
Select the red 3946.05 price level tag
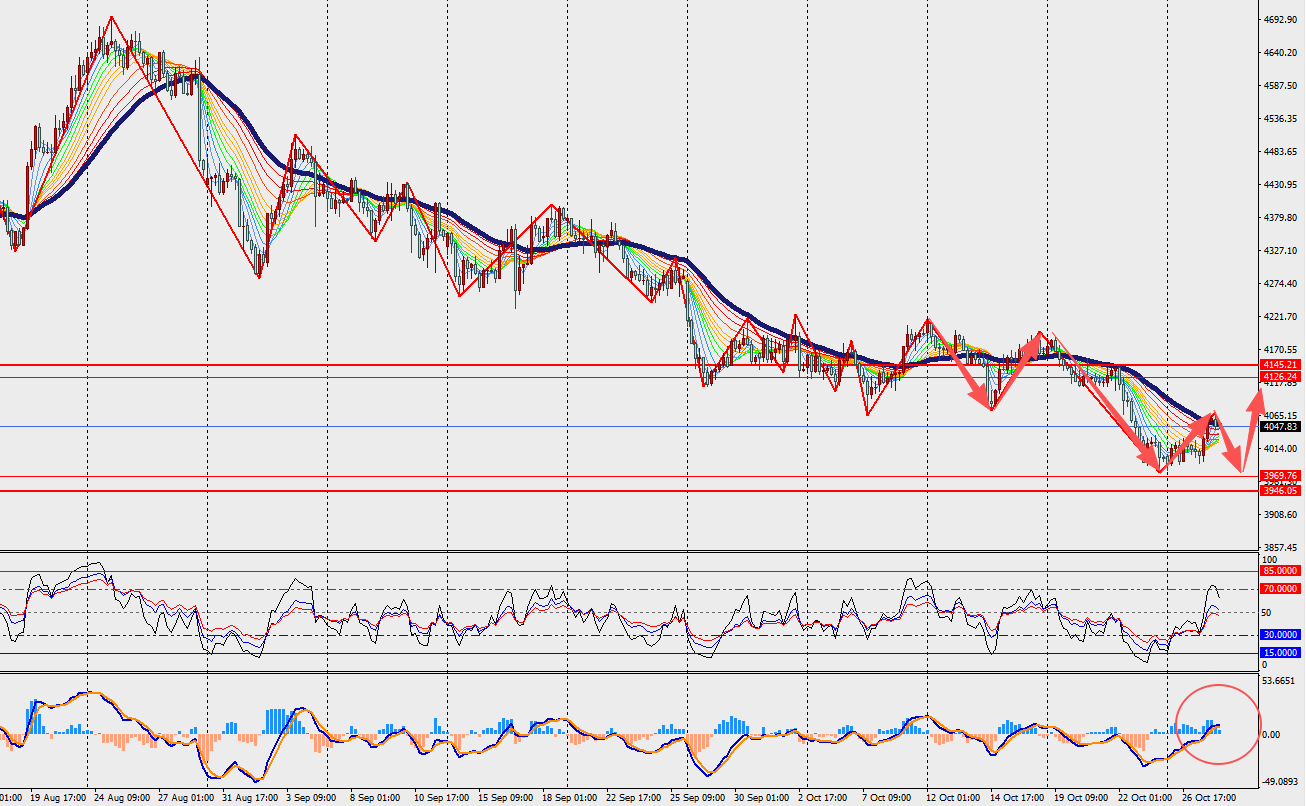click(x=1280, y=491)
